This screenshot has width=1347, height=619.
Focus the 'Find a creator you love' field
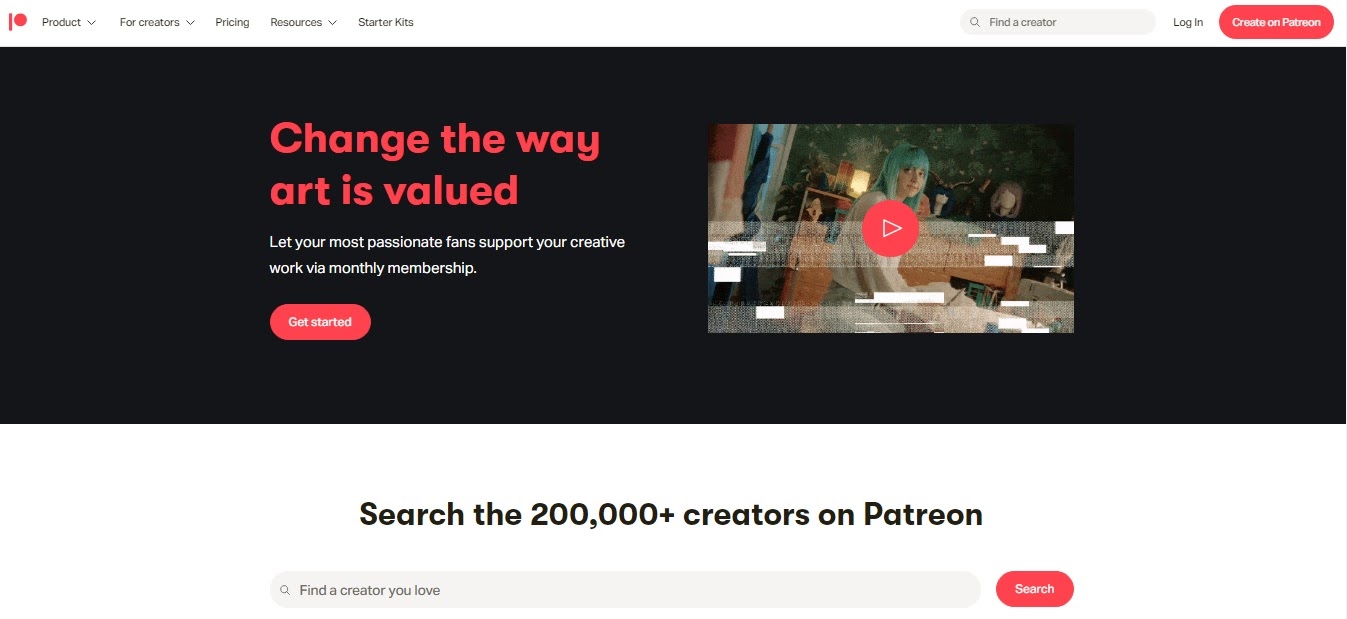(x=625, y=590)
